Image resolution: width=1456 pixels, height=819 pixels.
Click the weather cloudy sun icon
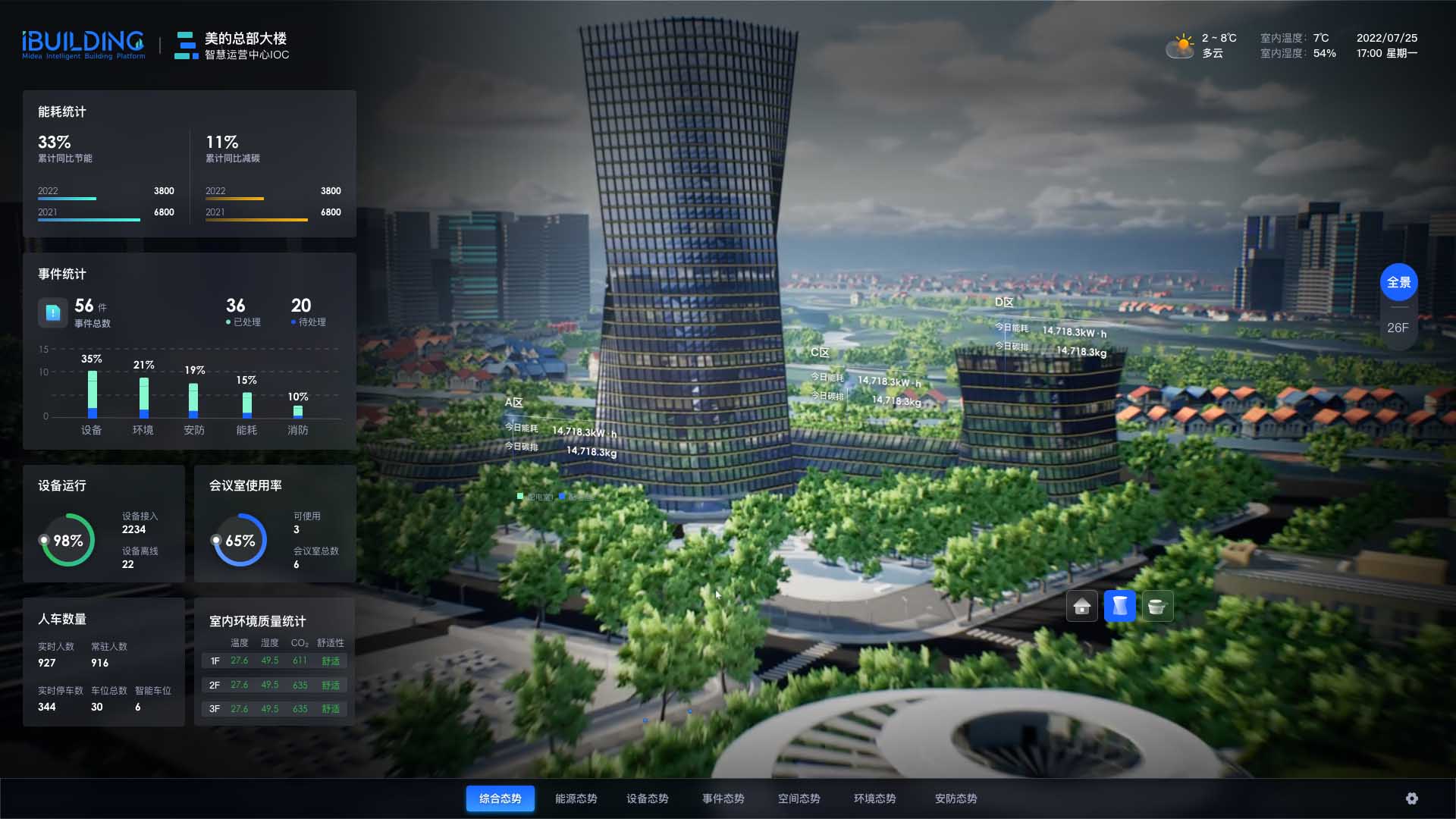(1180, 46)
